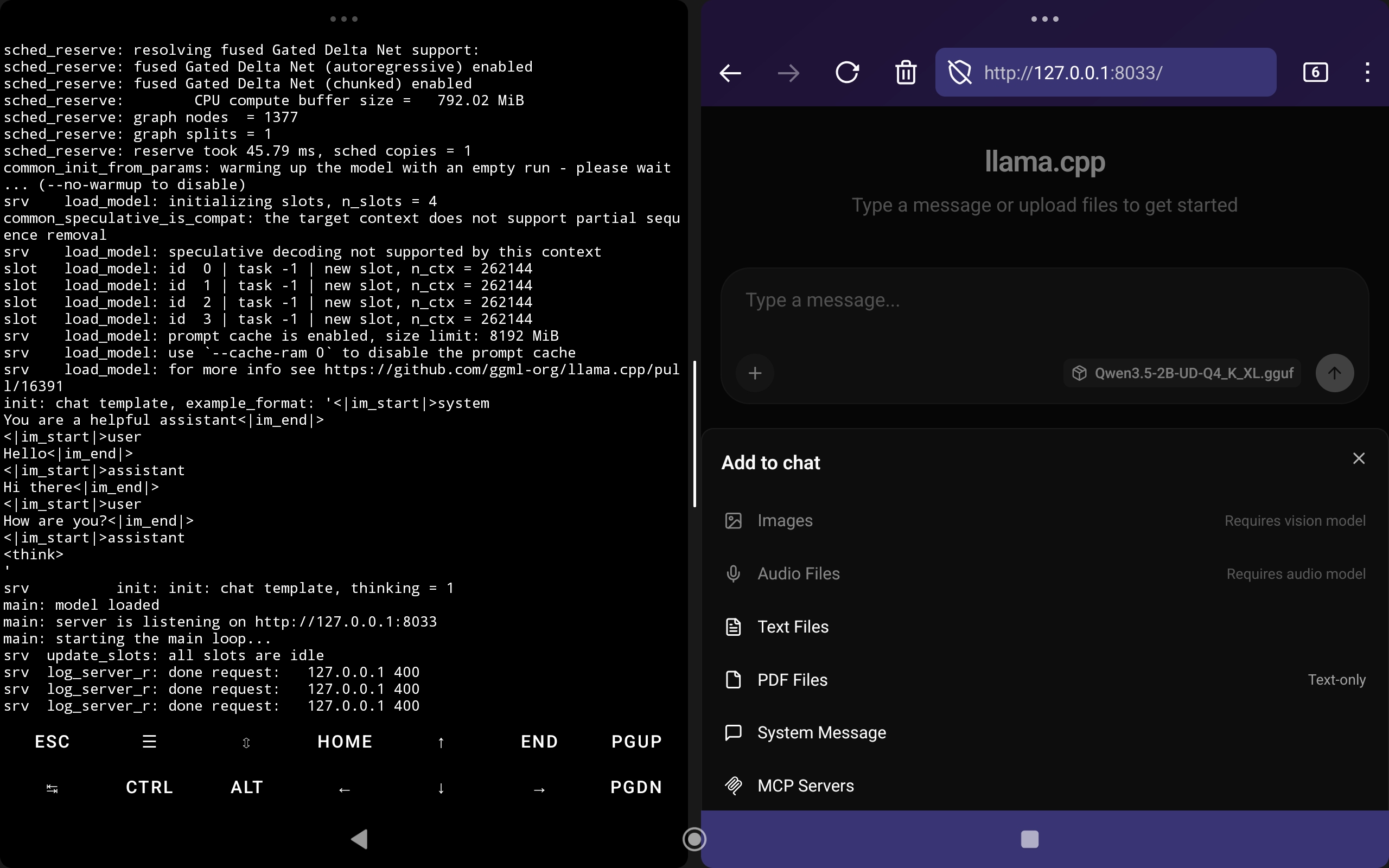Click the Images picture icon
This screenshot has height=868, width=1389.
point(734,521)
